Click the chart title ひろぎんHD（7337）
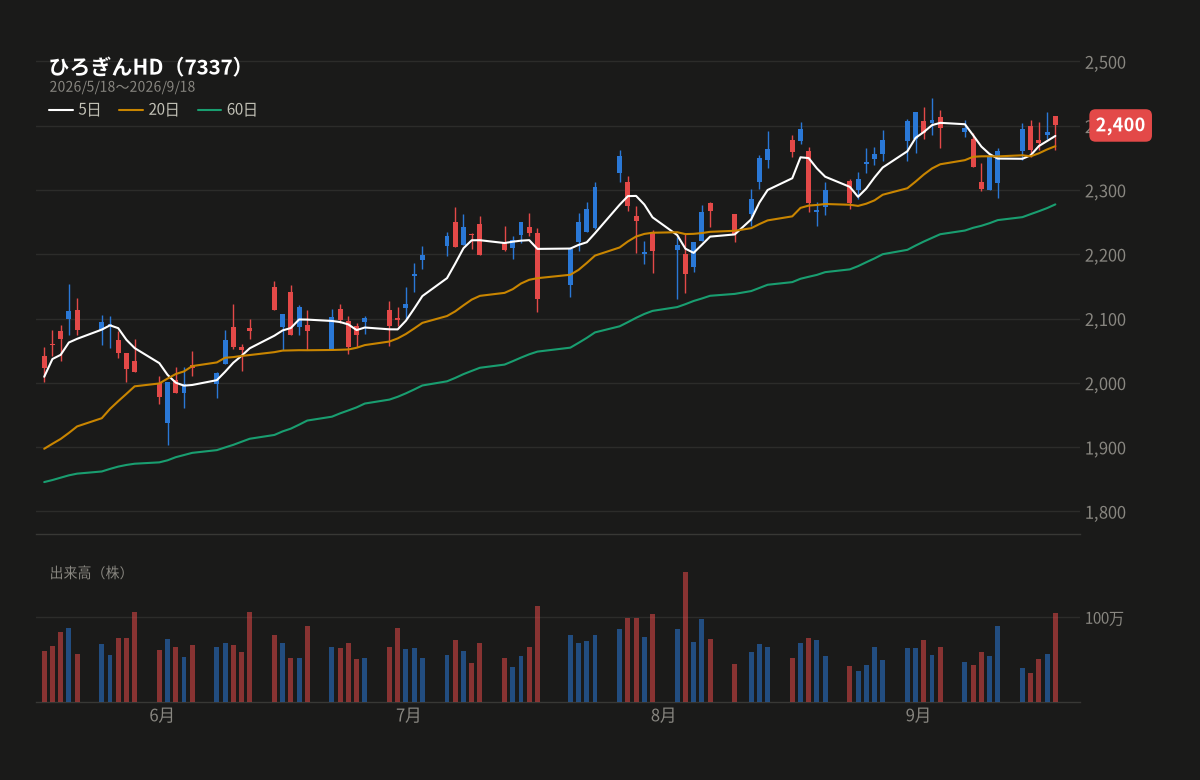Viewport: 1200px width, 780px height. coord(147,67)
